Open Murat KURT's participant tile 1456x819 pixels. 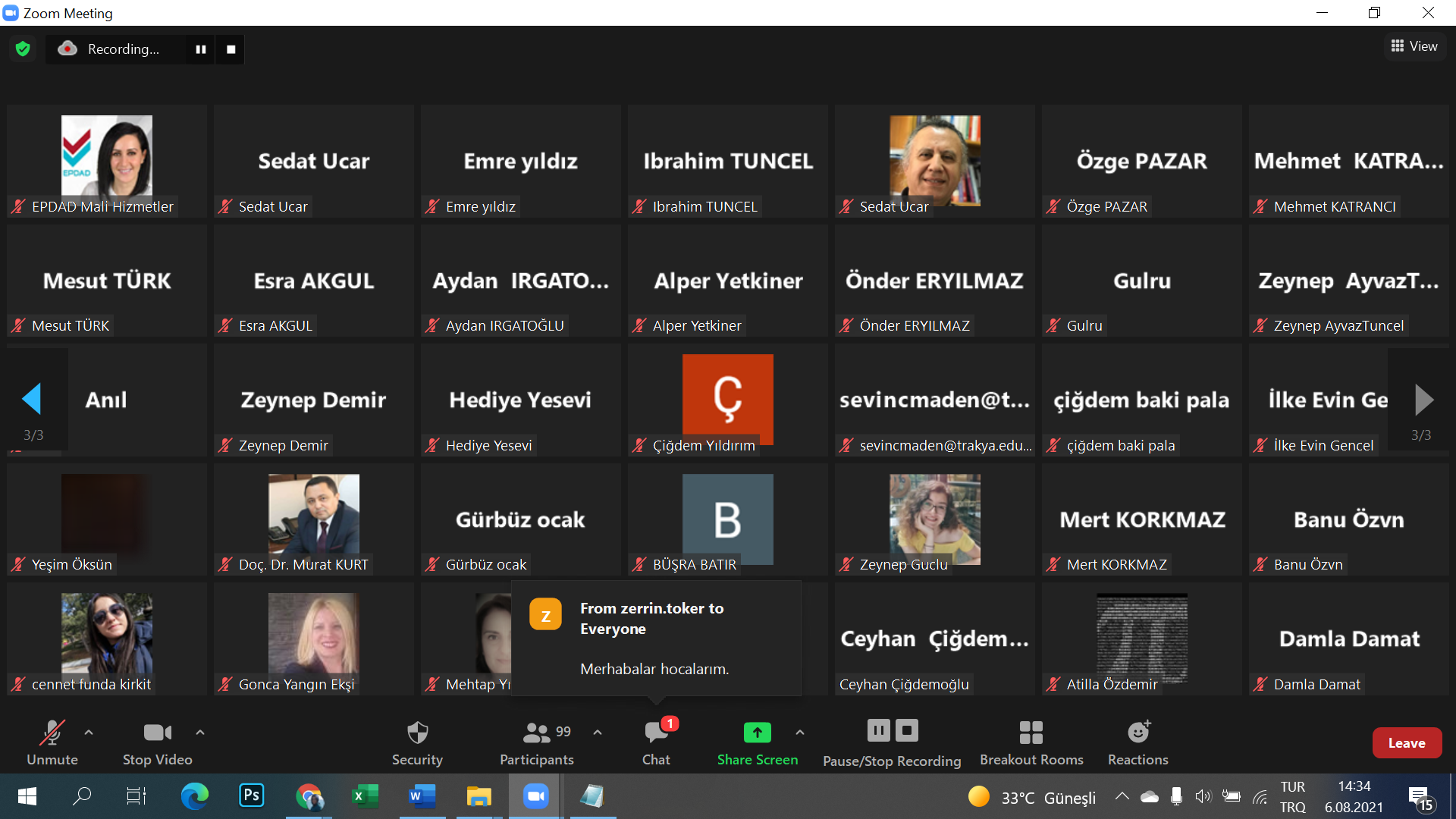coord(313,520)
